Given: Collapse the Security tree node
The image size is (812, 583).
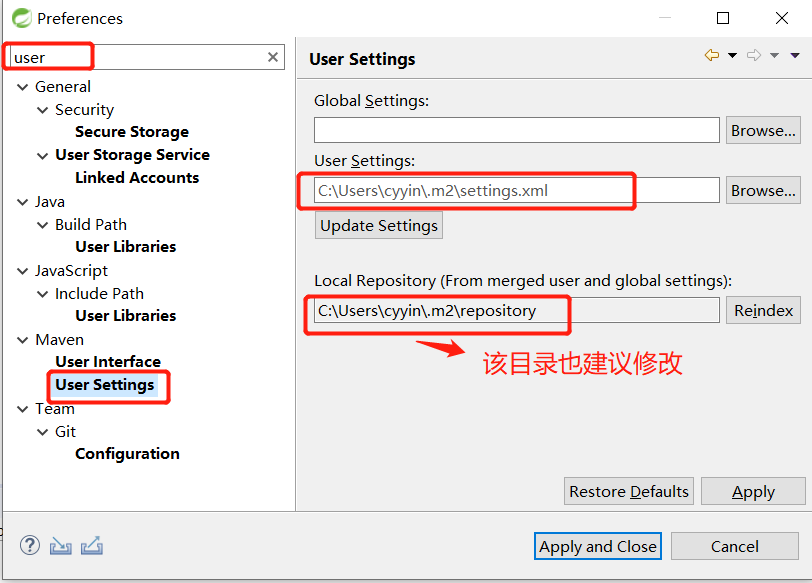Looking at the screenshot, I should [x=42, y=110].
